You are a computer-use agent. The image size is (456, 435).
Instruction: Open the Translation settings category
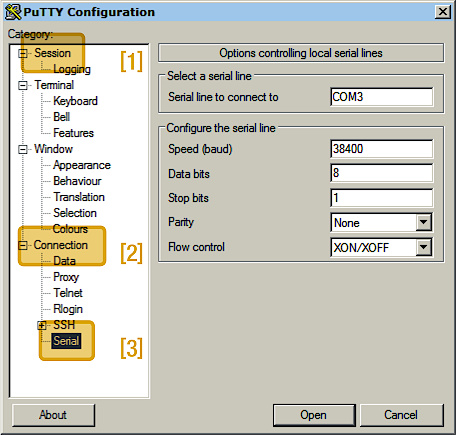pyautogui.click(x=79, y=197)
